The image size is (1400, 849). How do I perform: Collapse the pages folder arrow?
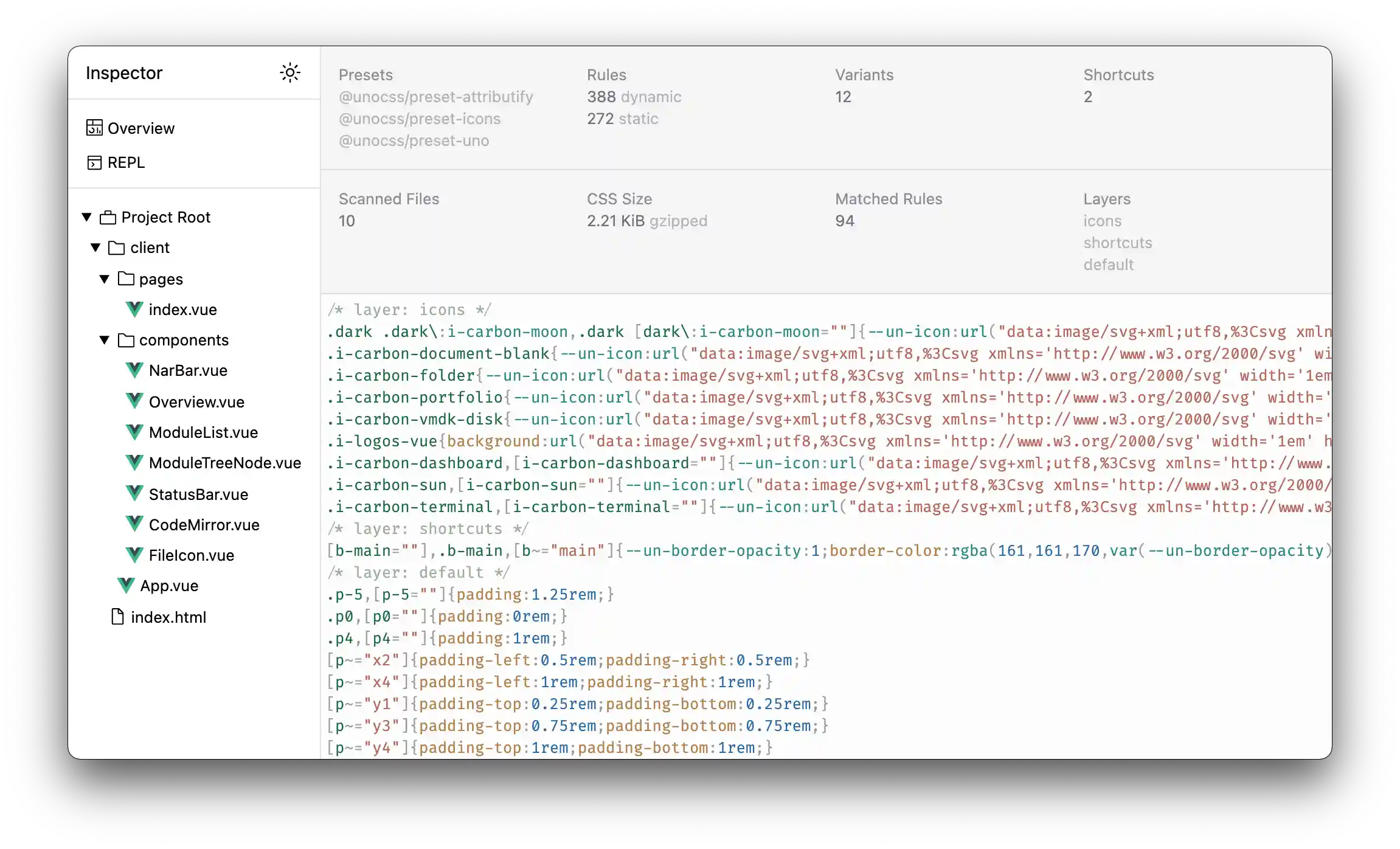pos(105,279)
